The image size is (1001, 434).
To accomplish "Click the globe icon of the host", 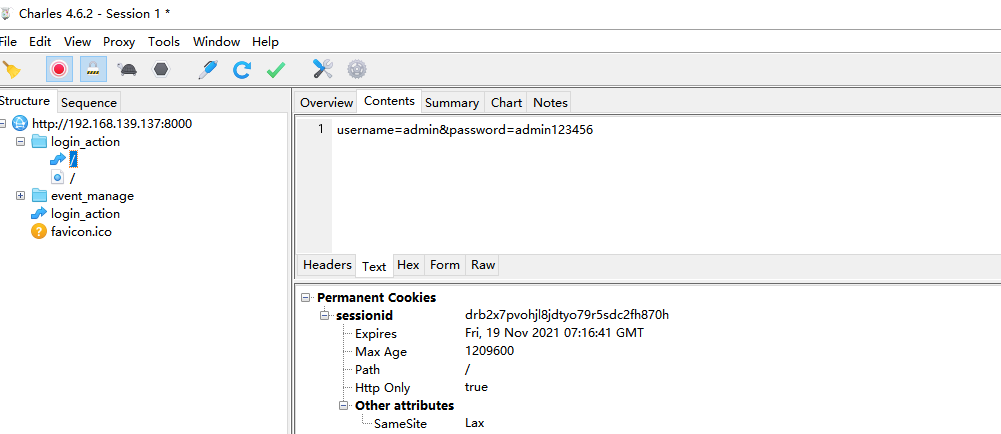I will pos(20,124).
